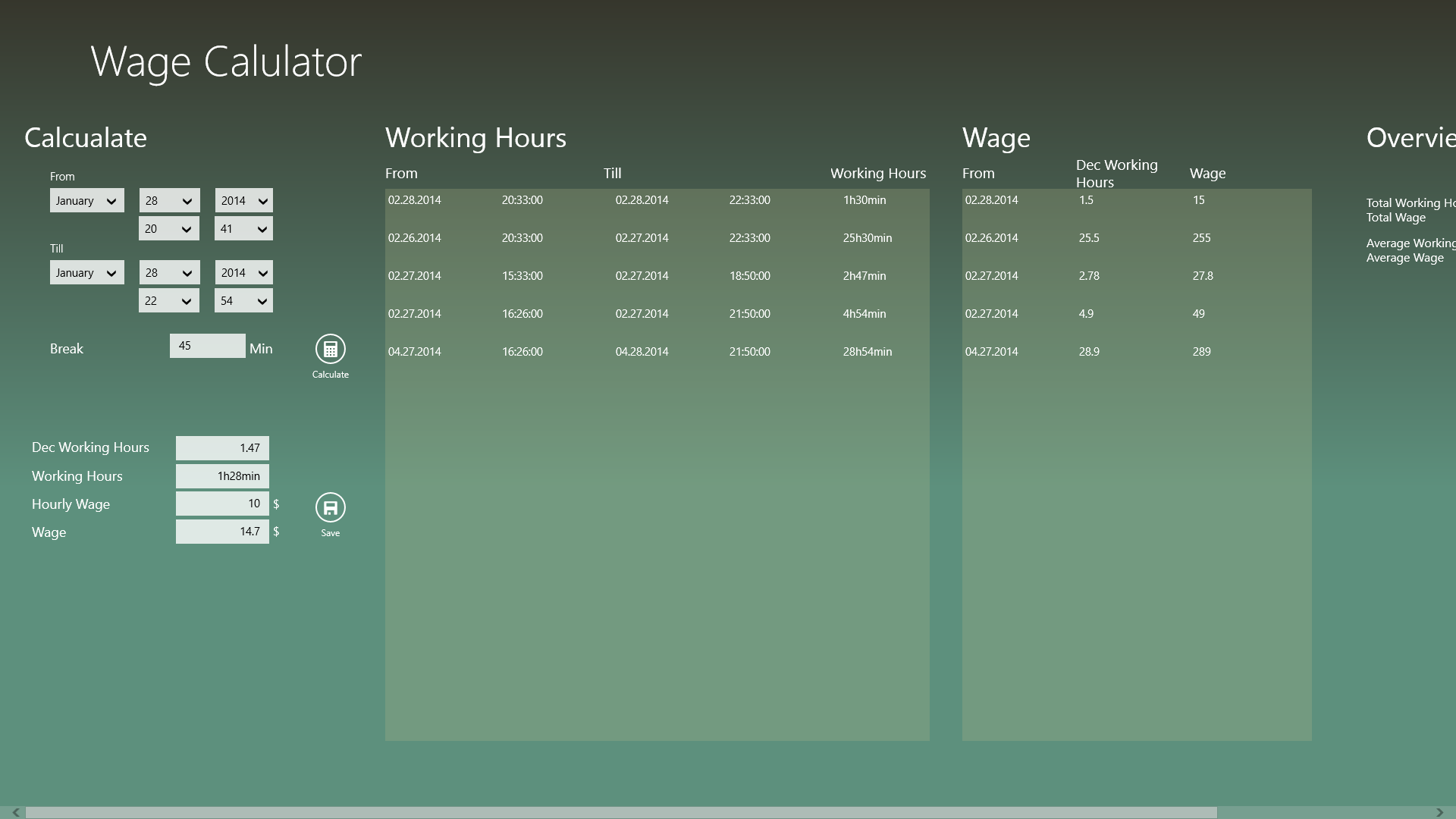The height and width of the screenshot is (819, 1456).
Task: Click the right scroll arrow at bottom
Action: (x=1439, y=812)
